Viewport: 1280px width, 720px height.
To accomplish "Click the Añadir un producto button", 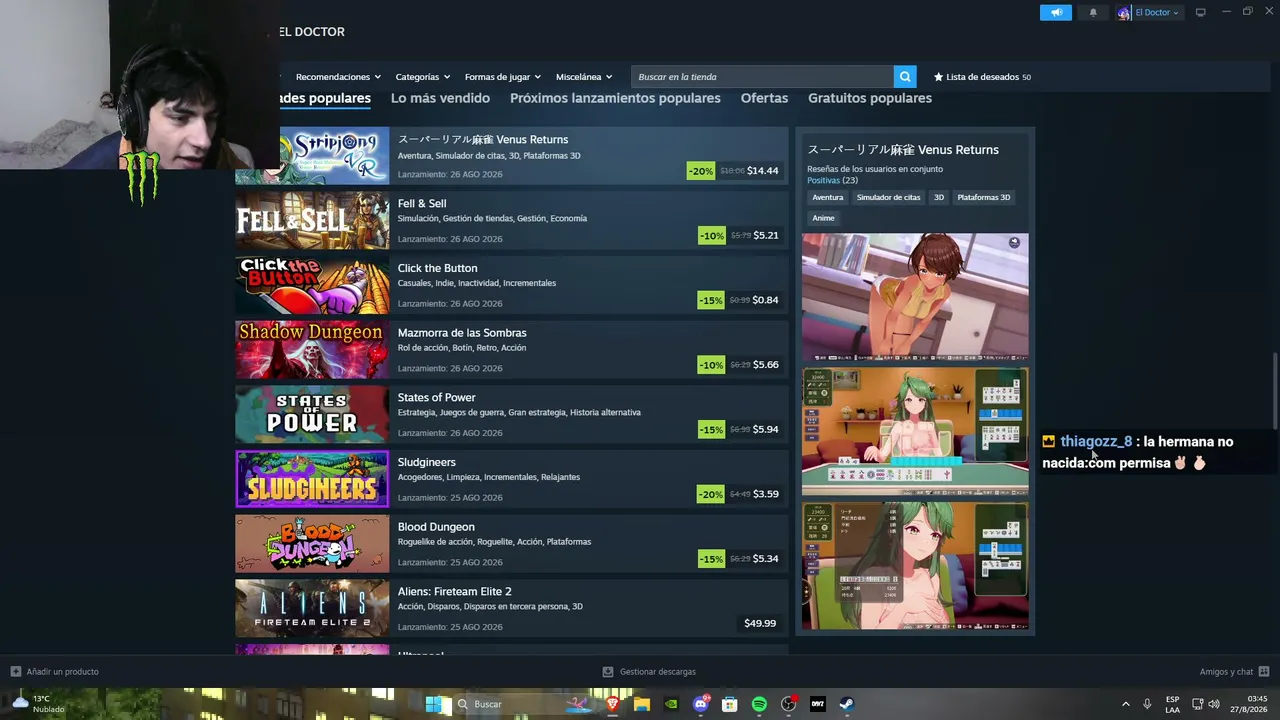I will click(x=55, y=672).
